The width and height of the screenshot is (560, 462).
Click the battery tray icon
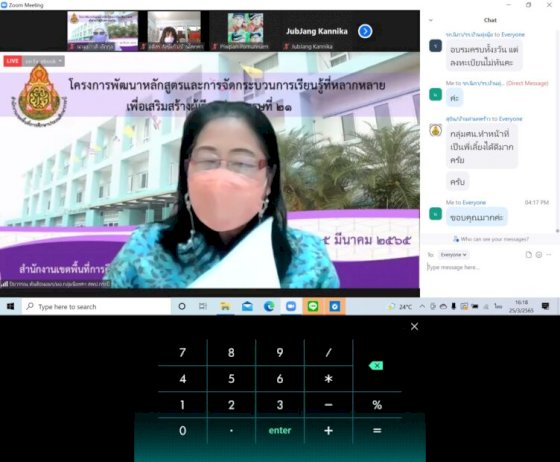pyautogui.click(x=475, y=306)
